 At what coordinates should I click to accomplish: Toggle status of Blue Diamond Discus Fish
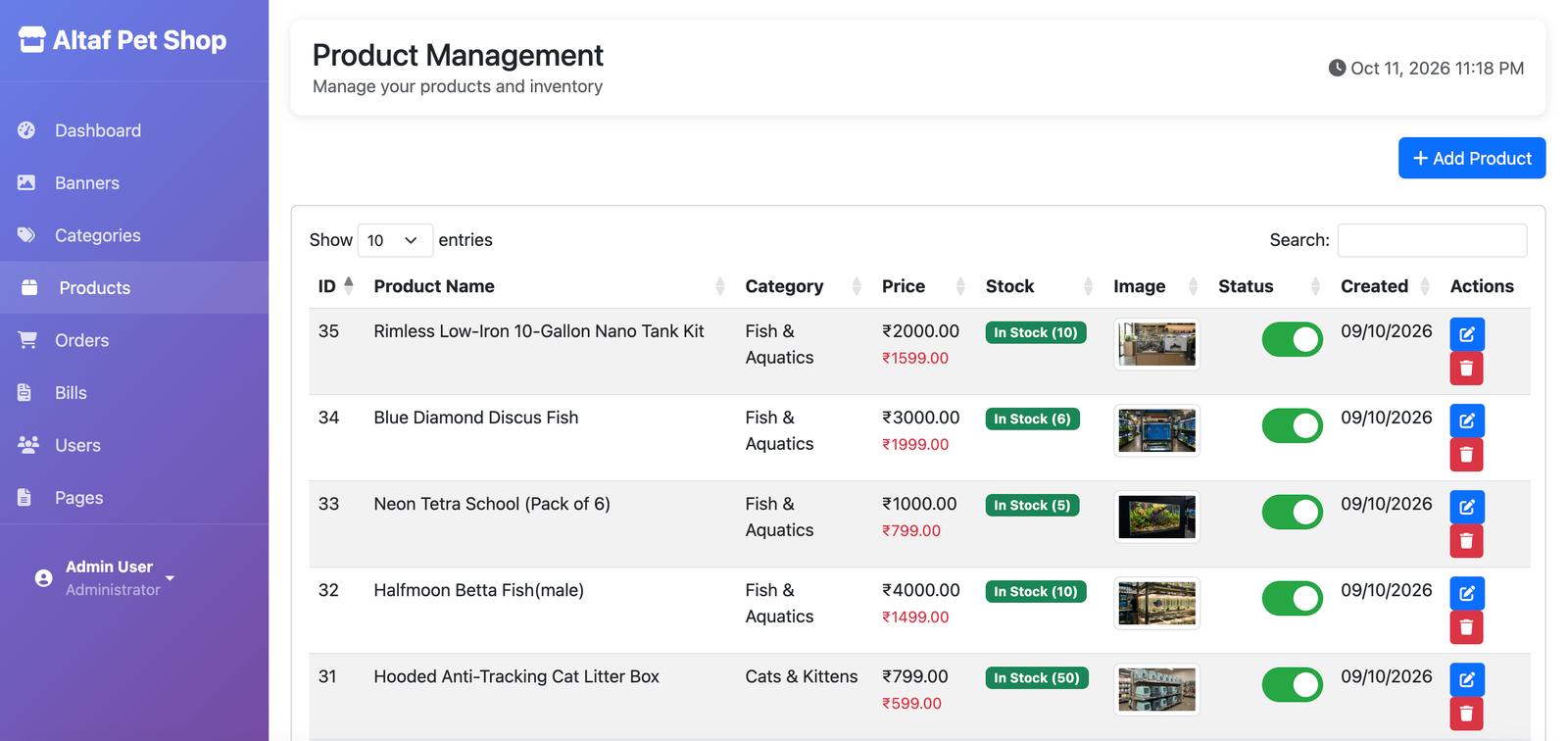pos(1293,425)
